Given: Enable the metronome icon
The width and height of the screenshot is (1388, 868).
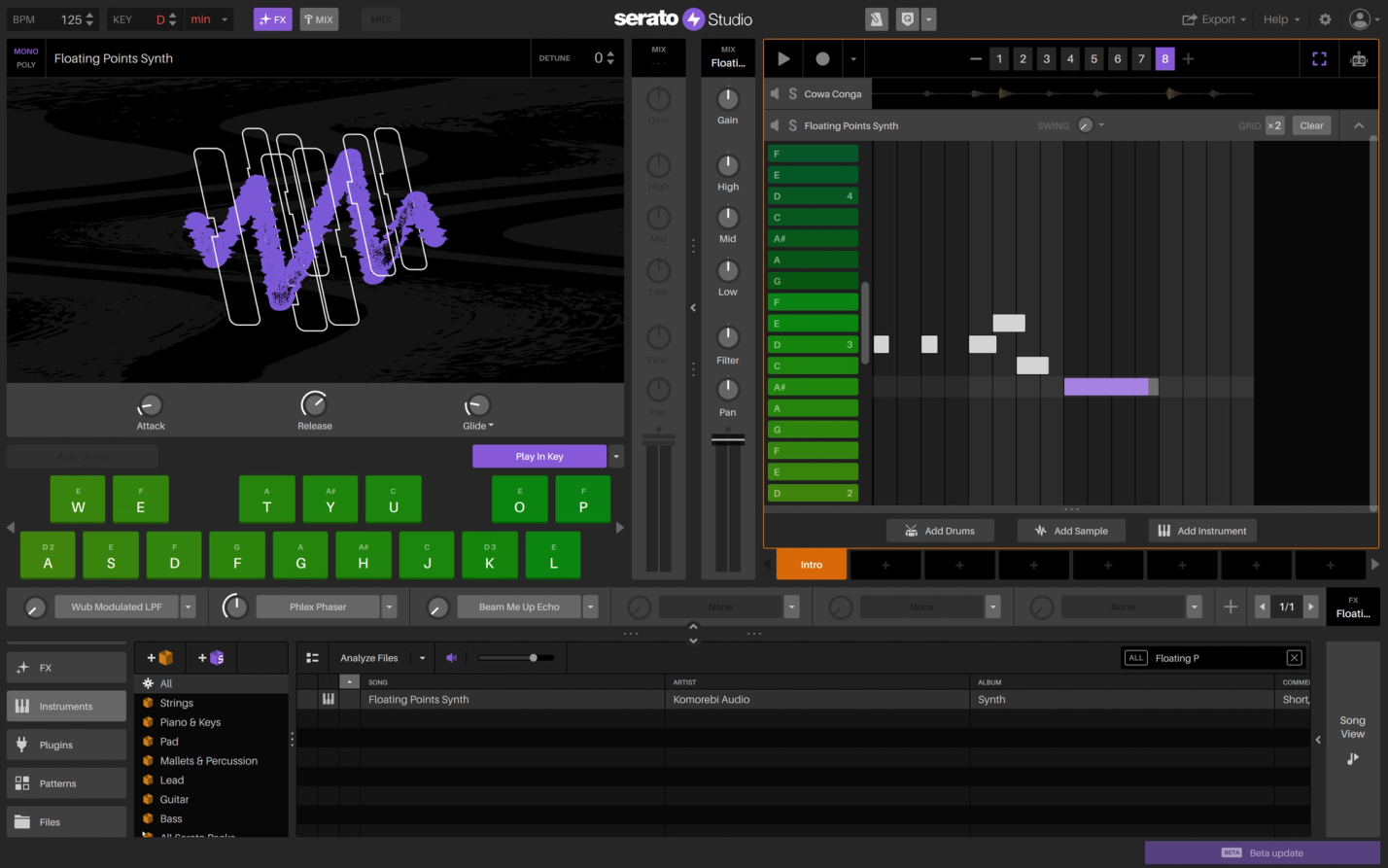Looking at the screenshot, I should (x=876, y=18).
